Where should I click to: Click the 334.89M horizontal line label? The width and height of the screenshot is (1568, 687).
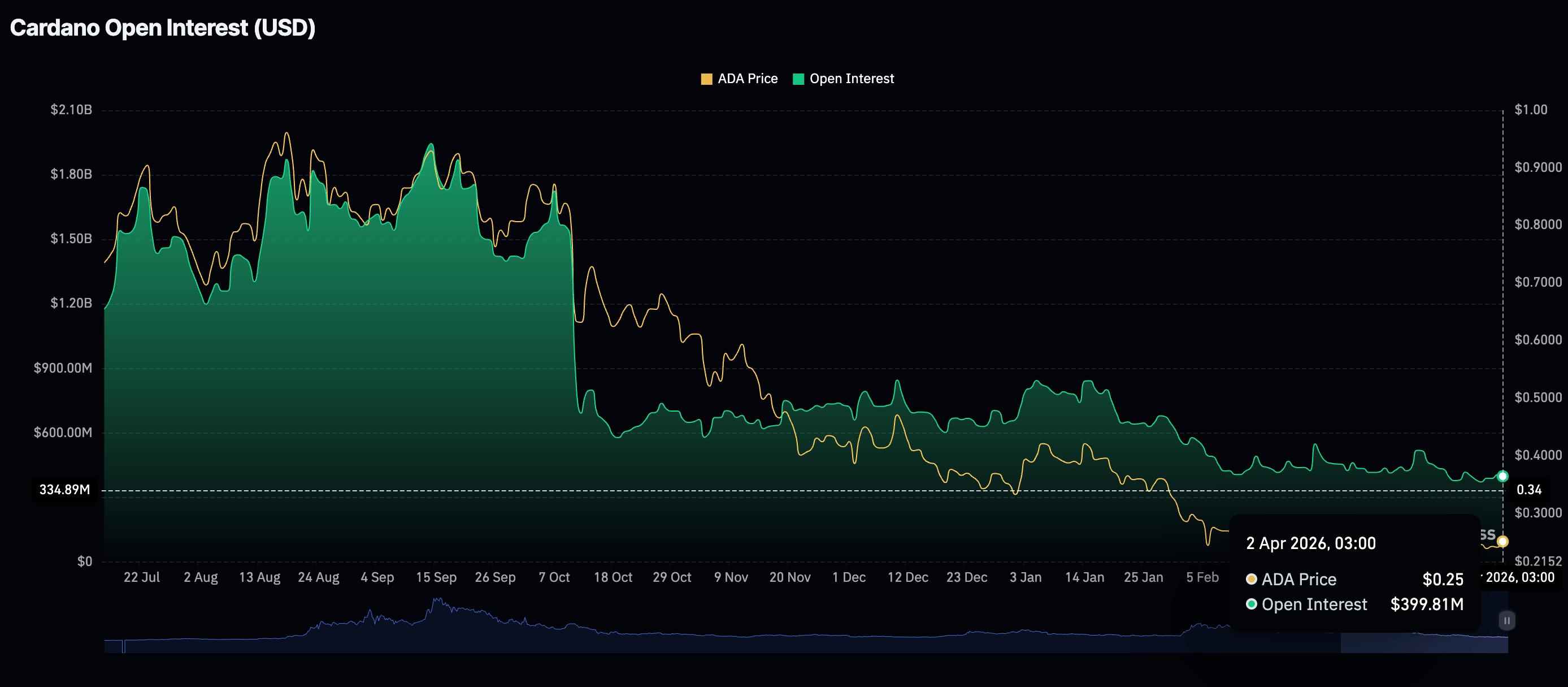coord(64,490)
